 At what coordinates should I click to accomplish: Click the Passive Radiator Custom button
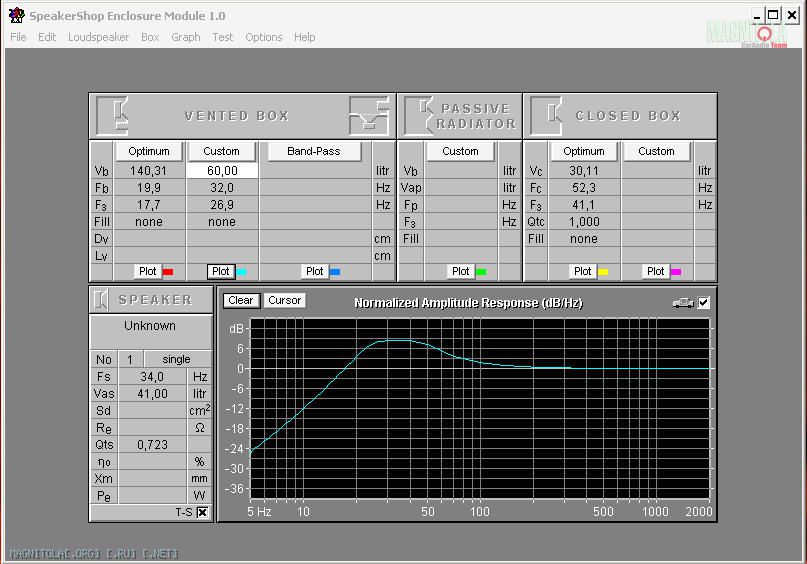460,151
